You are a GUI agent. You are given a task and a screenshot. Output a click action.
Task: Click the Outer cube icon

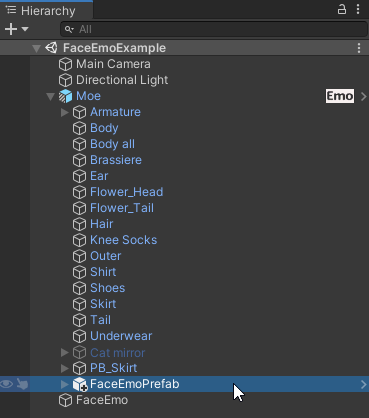tap(79, 256)
